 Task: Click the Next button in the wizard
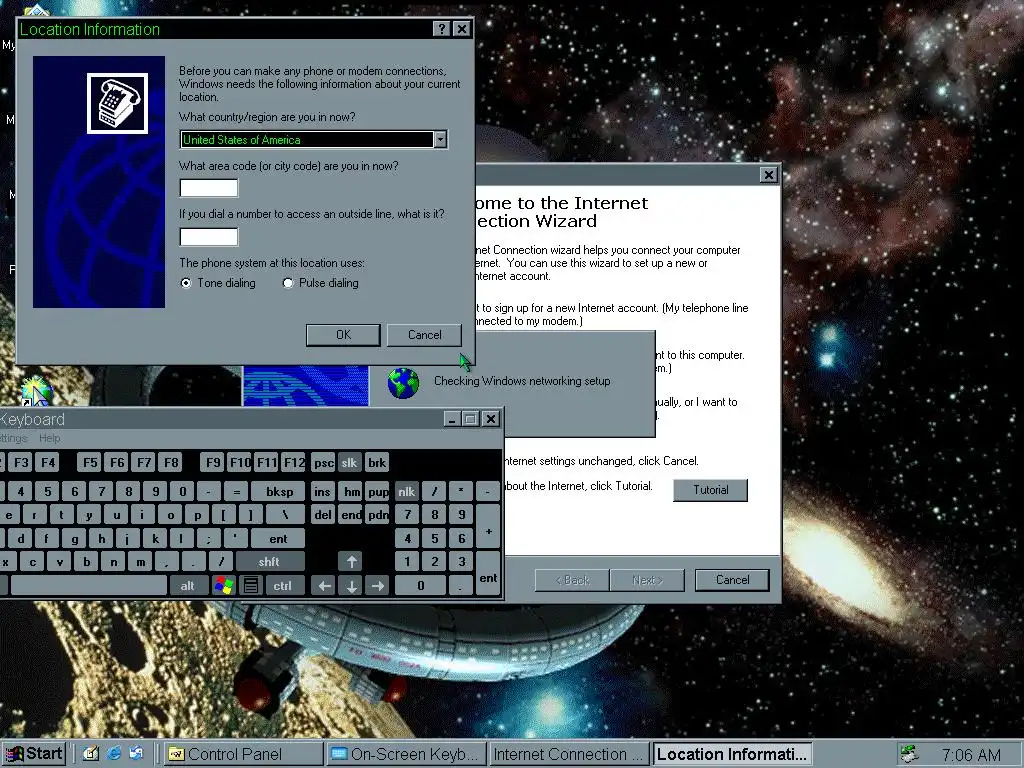point(647,580)
